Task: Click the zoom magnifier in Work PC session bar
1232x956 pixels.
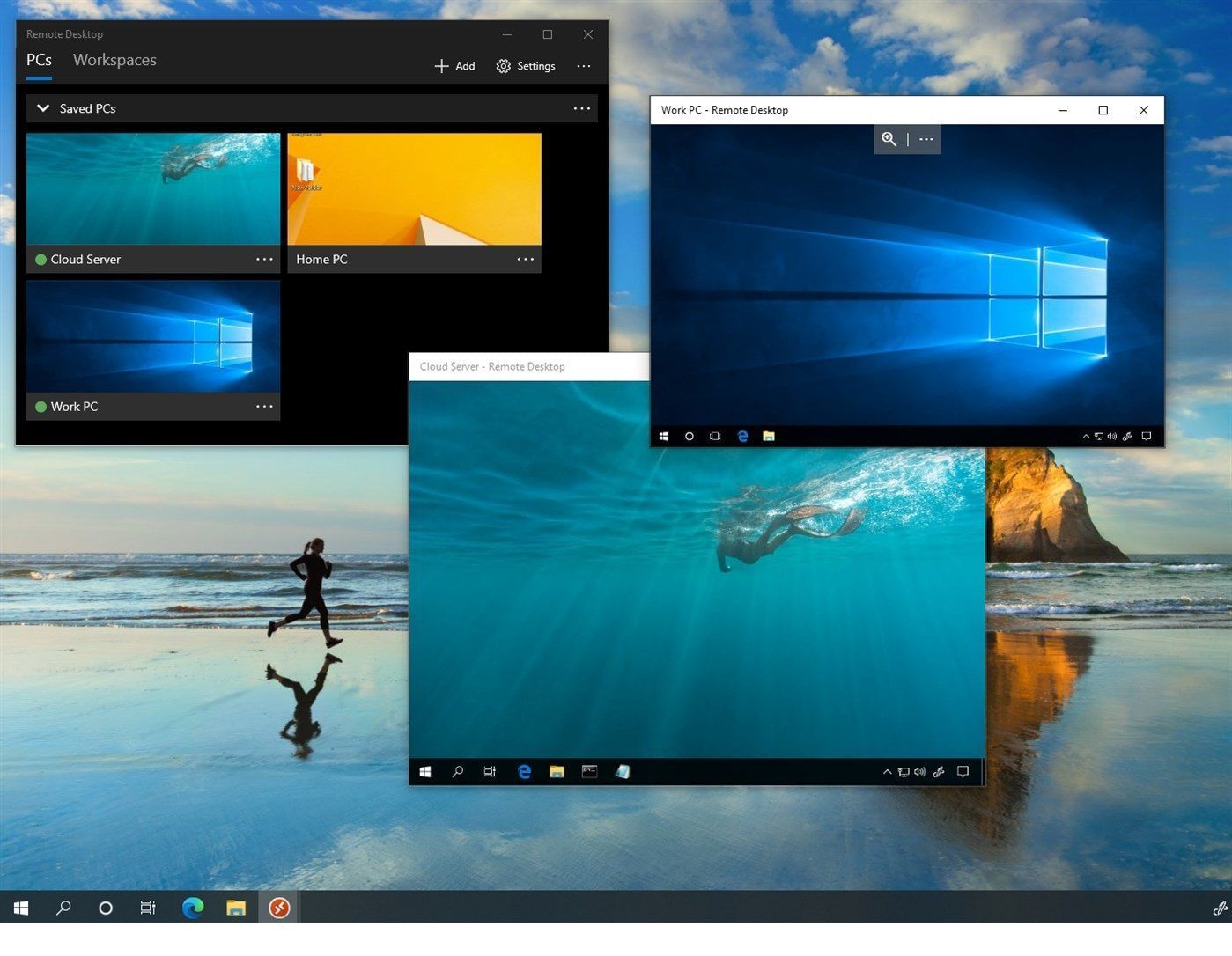Action: click(x=889, y=139)
